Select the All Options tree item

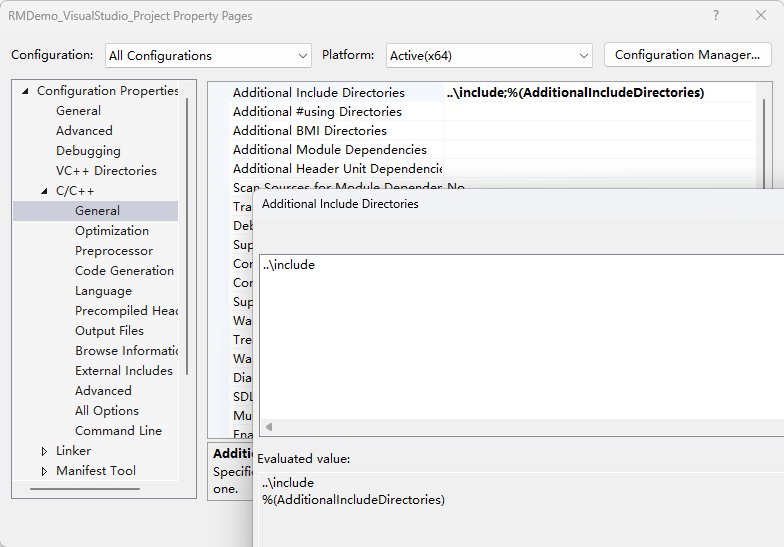click(106, 411)
